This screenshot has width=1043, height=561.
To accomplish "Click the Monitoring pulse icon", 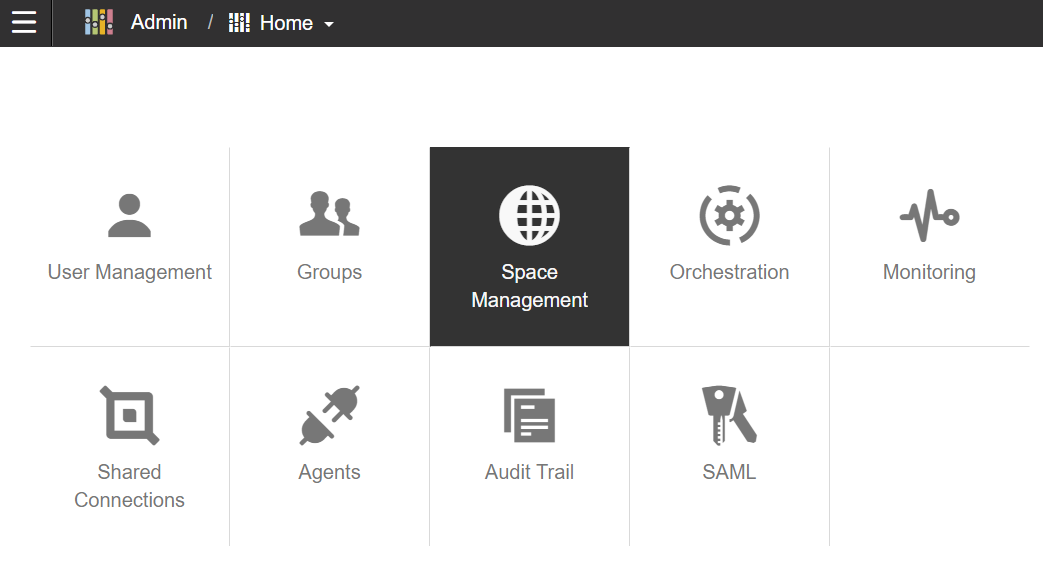I will point(929,215).
